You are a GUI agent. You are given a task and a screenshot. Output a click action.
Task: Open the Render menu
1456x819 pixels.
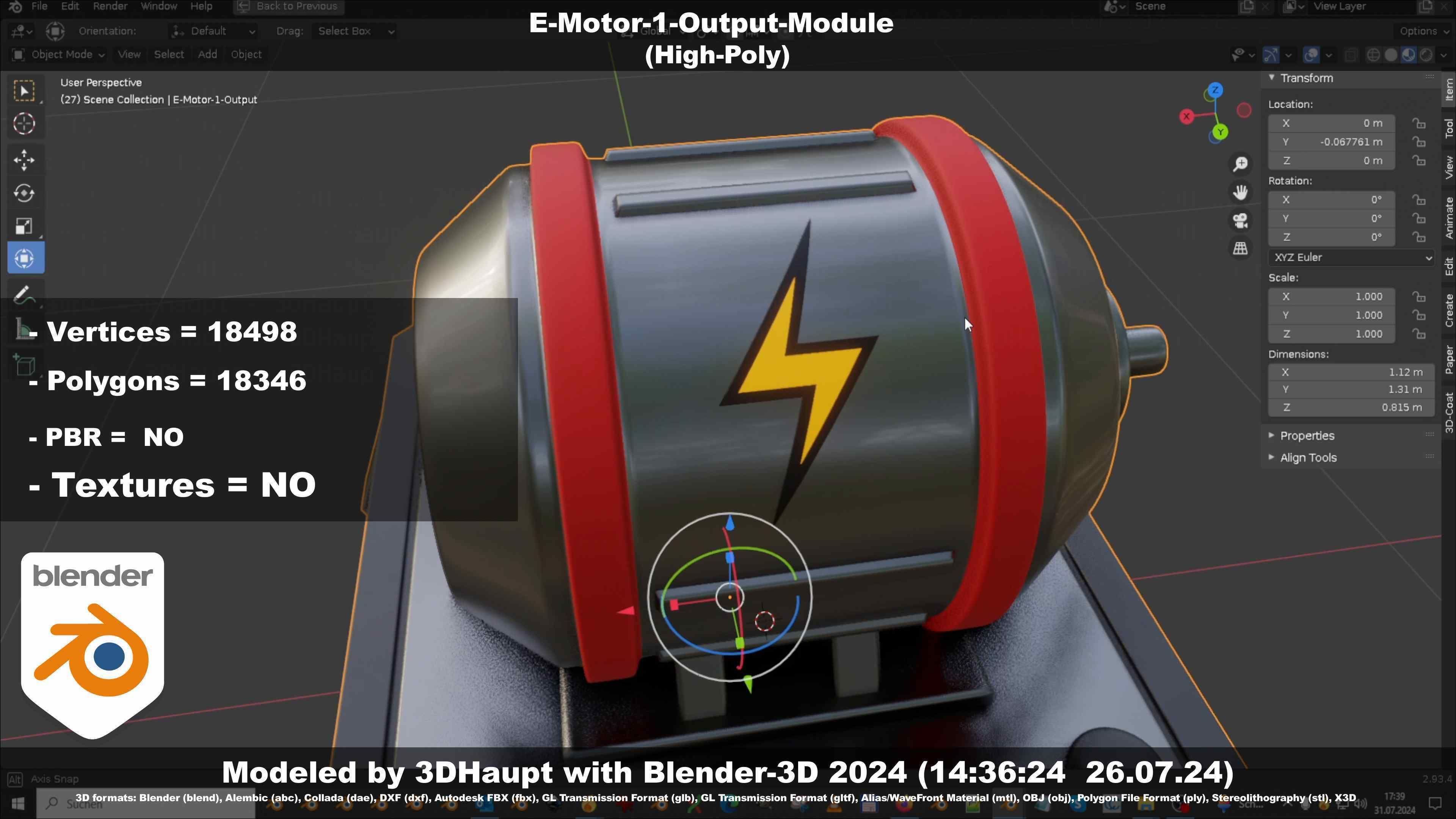[110, 6]
